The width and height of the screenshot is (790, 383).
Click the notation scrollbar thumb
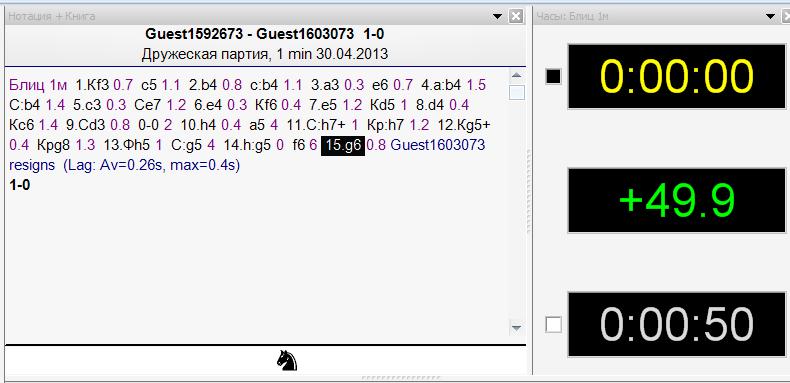pos(516,93)
